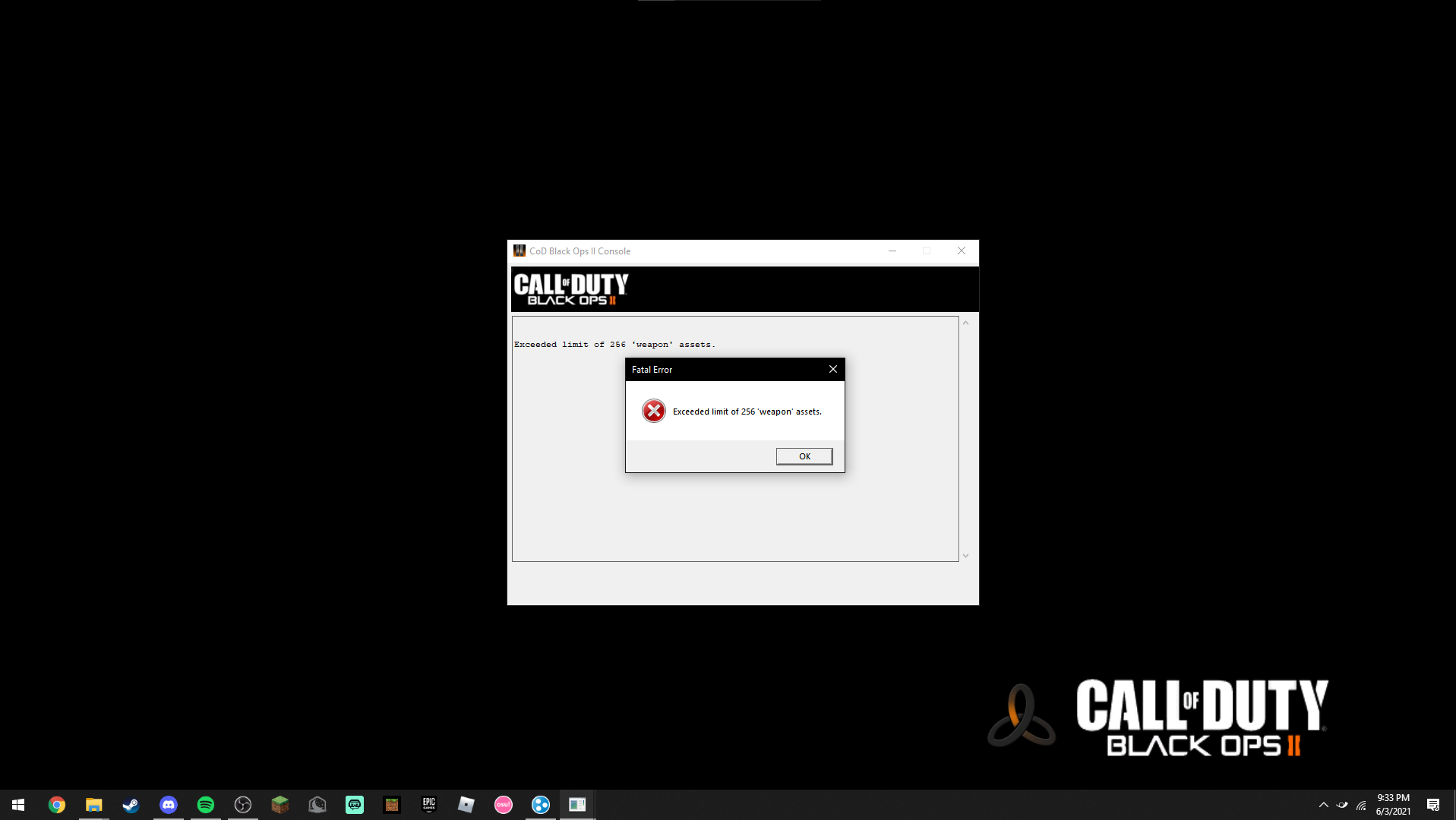Open Steam from the taskbar
Image resolution: width=1456 pixels, height=820 pixels.
point(131,805)
